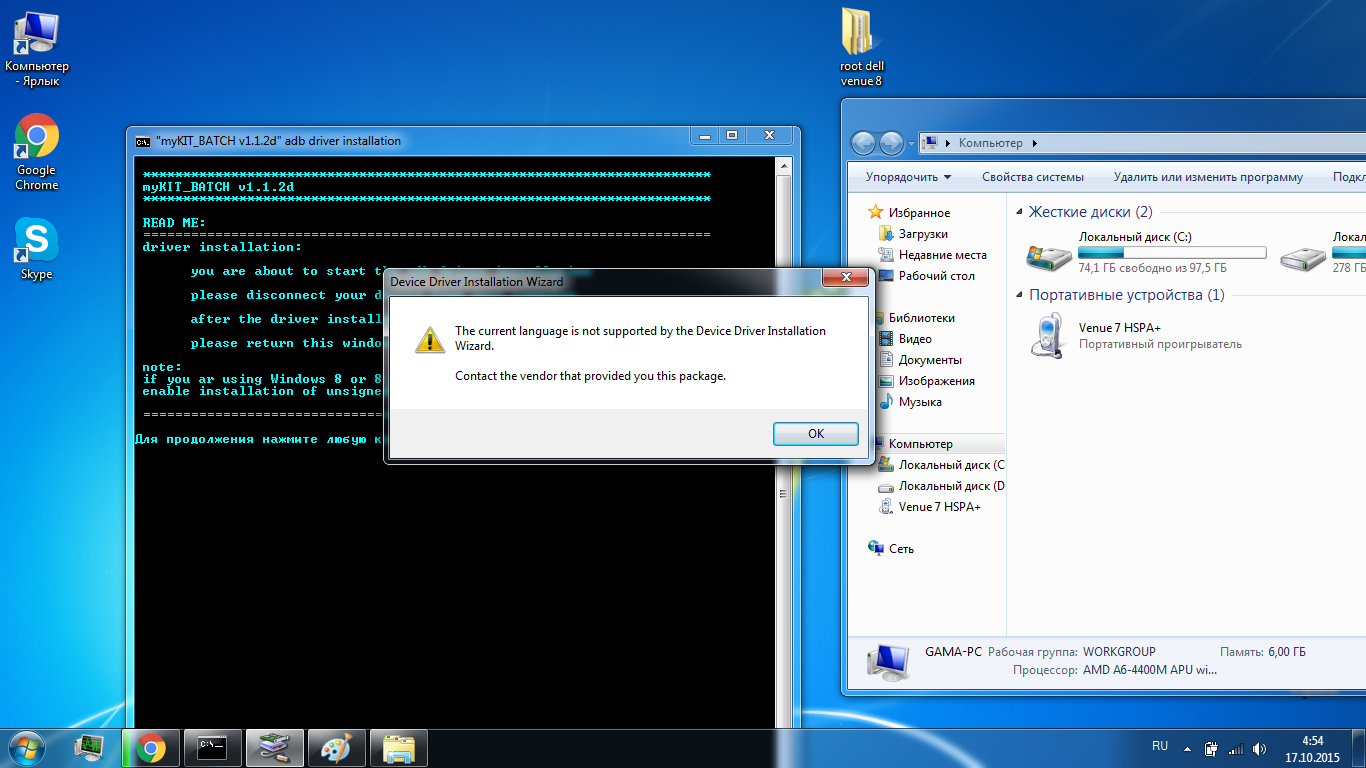This screenshot has height=768, width=1366.
Task: Open the command prompt taskbar button
Action: (x=213, y=747)
